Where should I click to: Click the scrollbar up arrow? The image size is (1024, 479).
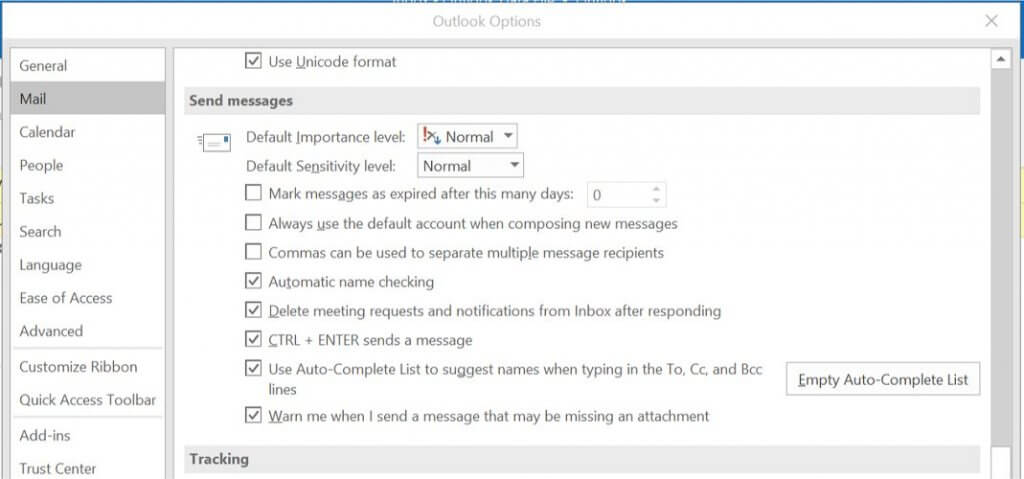(1000, 60)
